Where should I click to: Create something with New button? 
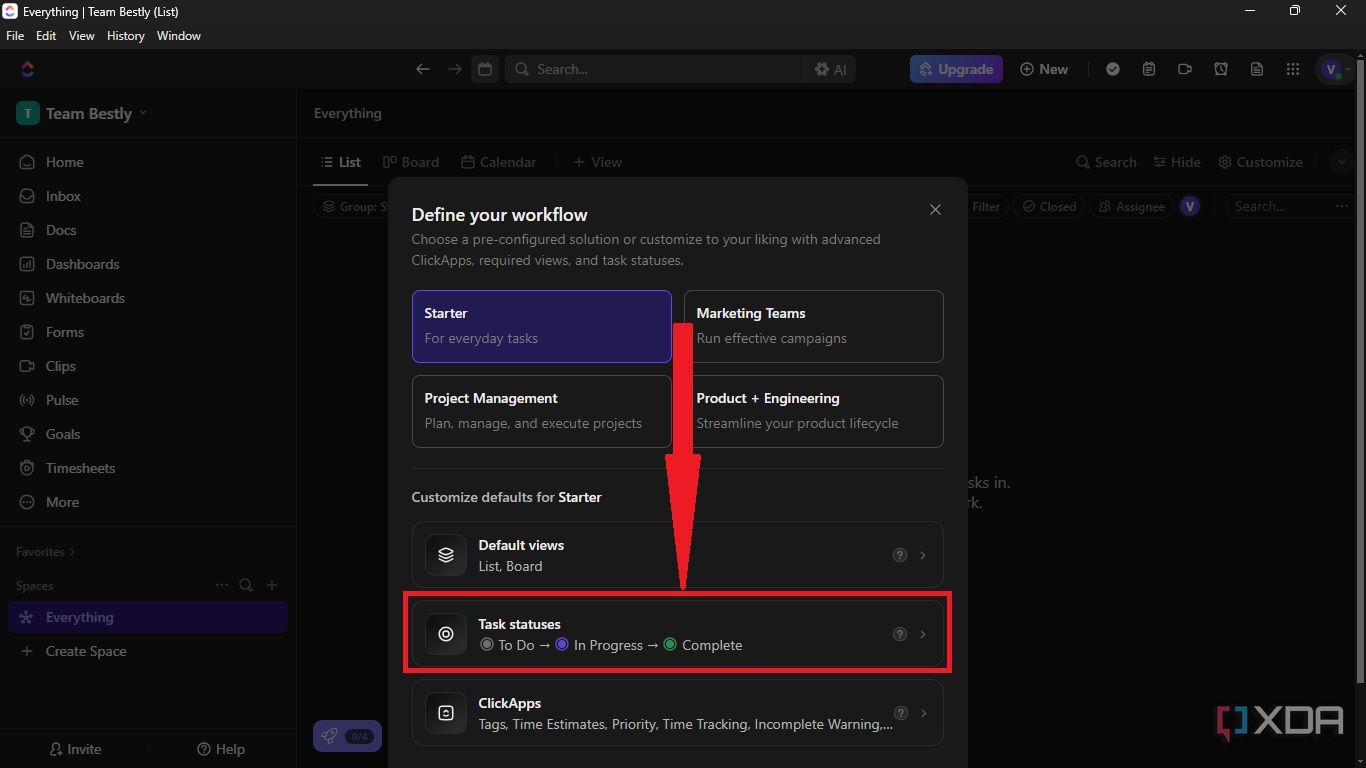1044,69
